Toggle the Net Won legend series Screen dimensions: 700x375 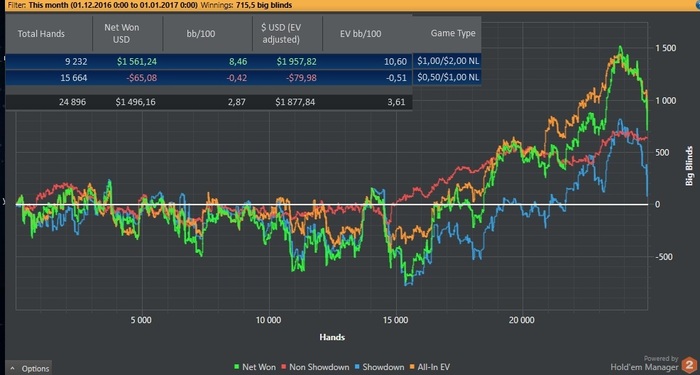tap(255, 367)
